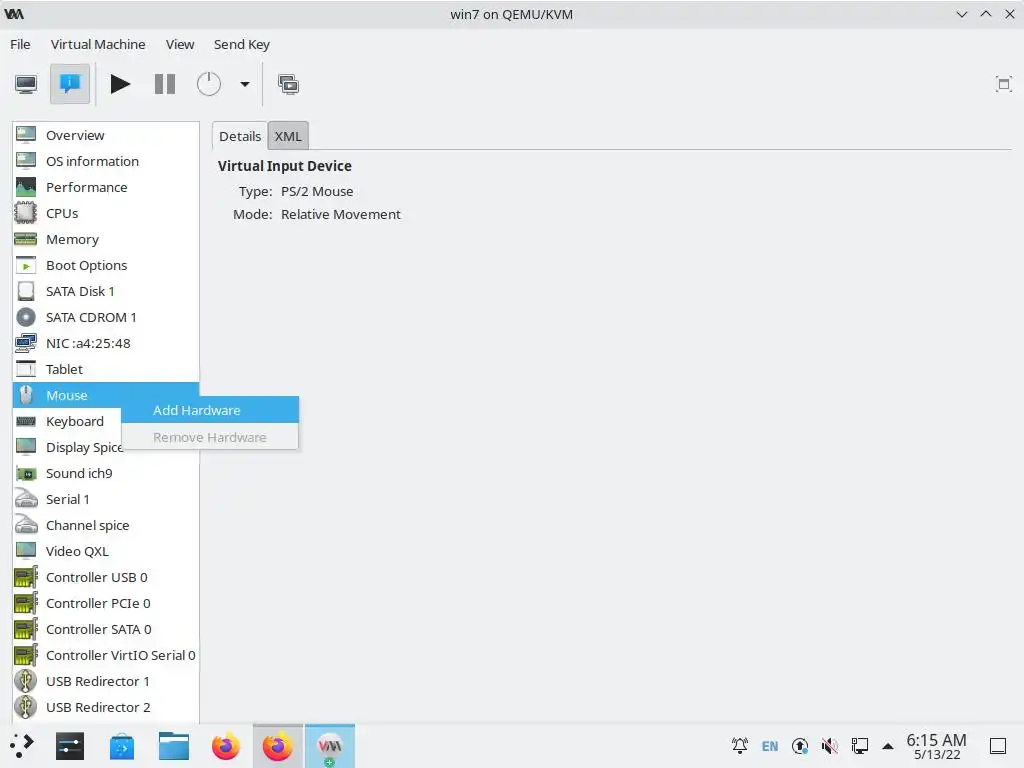Click the Keyboard icon in hardware list

coord(25,421)
